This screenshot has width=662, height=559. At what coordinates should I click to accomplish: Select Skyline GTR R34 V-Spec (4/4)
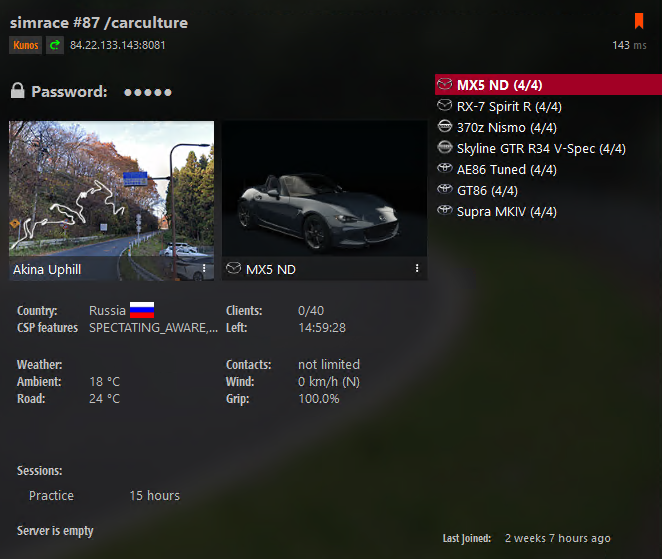[548, 148]
